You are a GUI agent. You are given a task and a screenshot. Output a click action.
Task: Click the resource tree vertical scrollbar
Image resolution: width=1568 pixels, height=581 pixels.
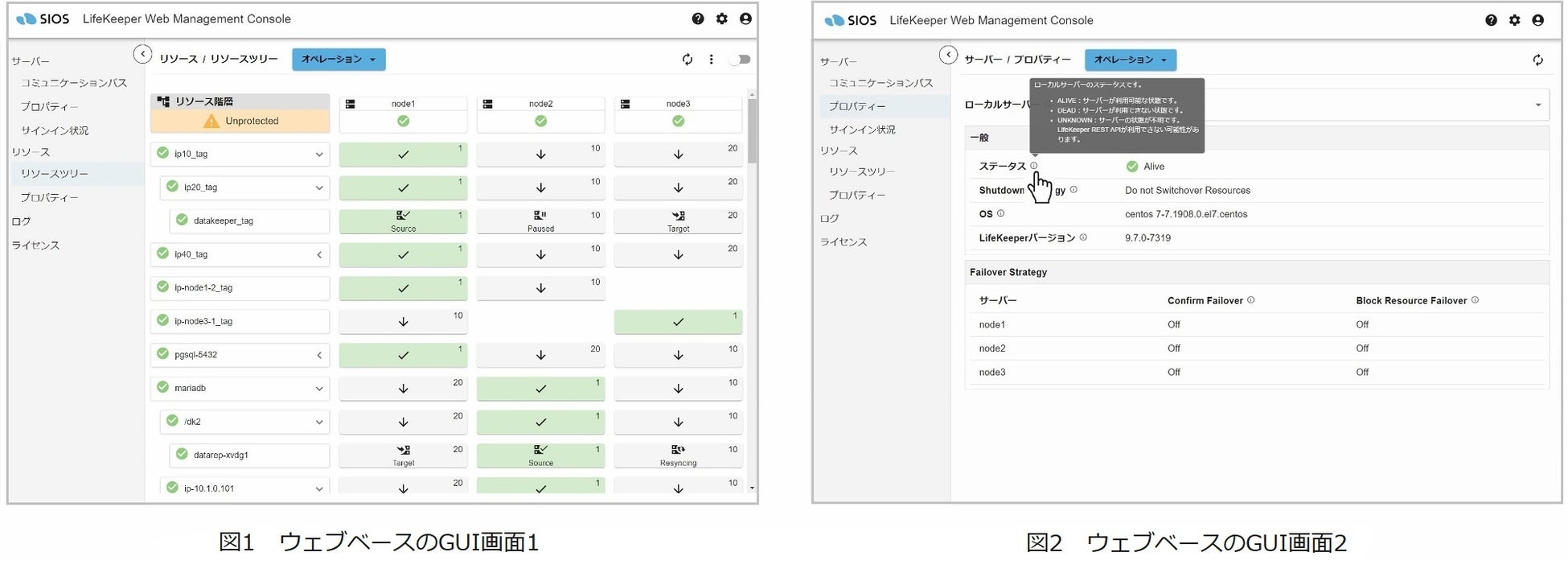click(x=752, y=129)
